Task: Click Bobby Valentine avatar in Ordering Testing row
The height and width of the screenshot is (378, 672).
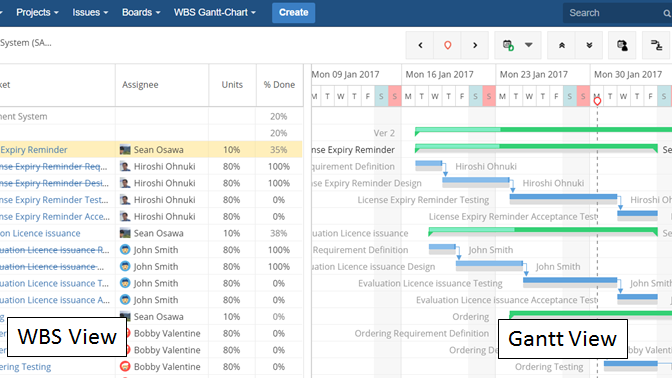Action: point(125,367)
